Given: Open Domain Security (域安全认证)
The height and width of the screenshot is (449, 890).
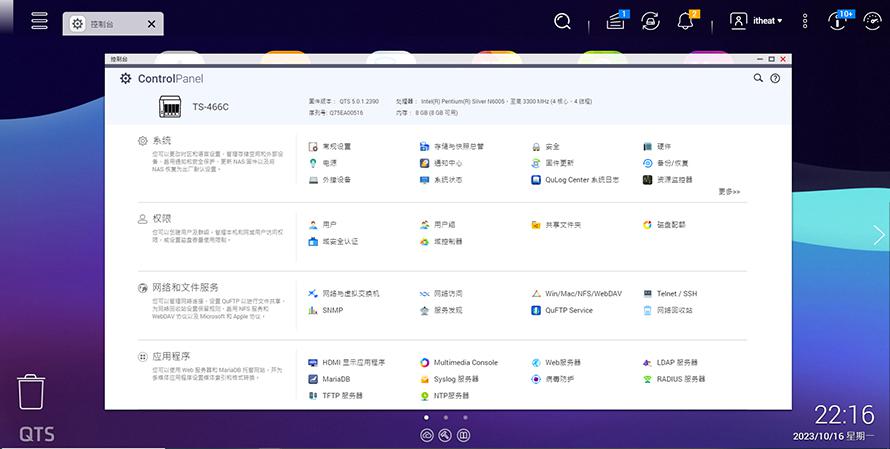Looking at the screenshot, I should (333, 241).
